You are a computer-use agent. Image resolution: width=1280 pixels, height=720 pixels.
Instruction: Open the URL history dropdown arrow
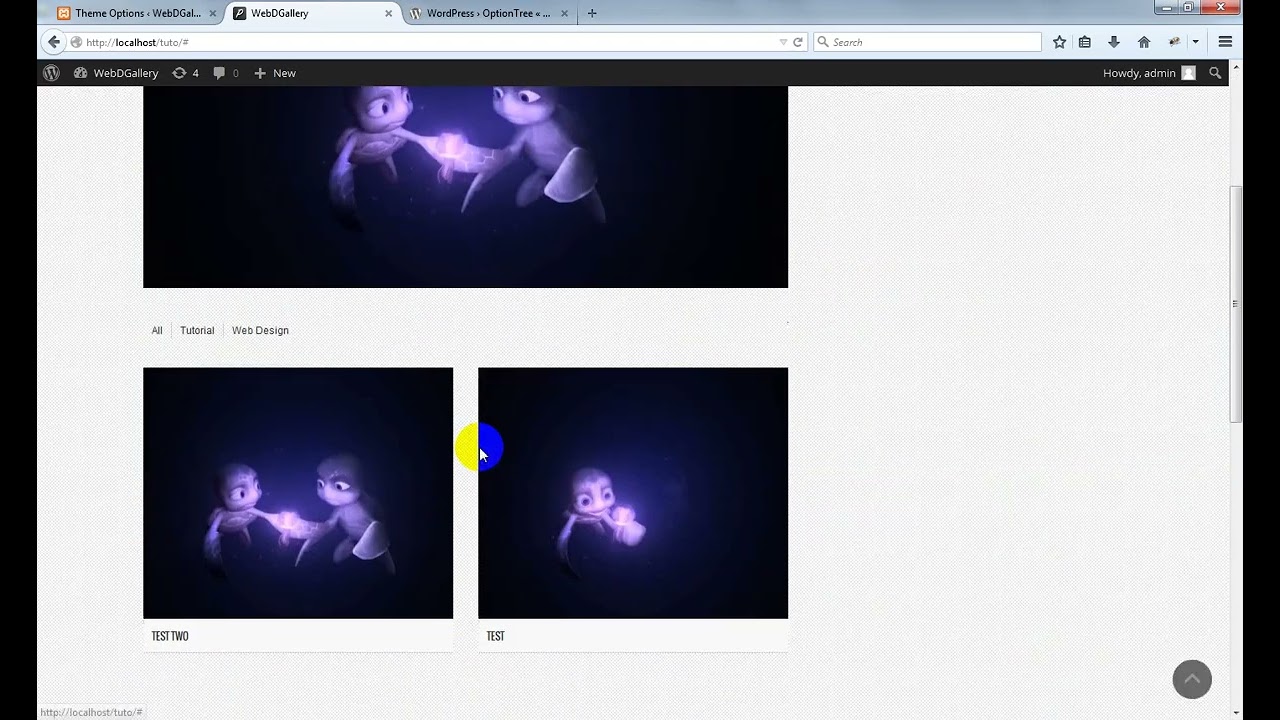click(783, 42)
